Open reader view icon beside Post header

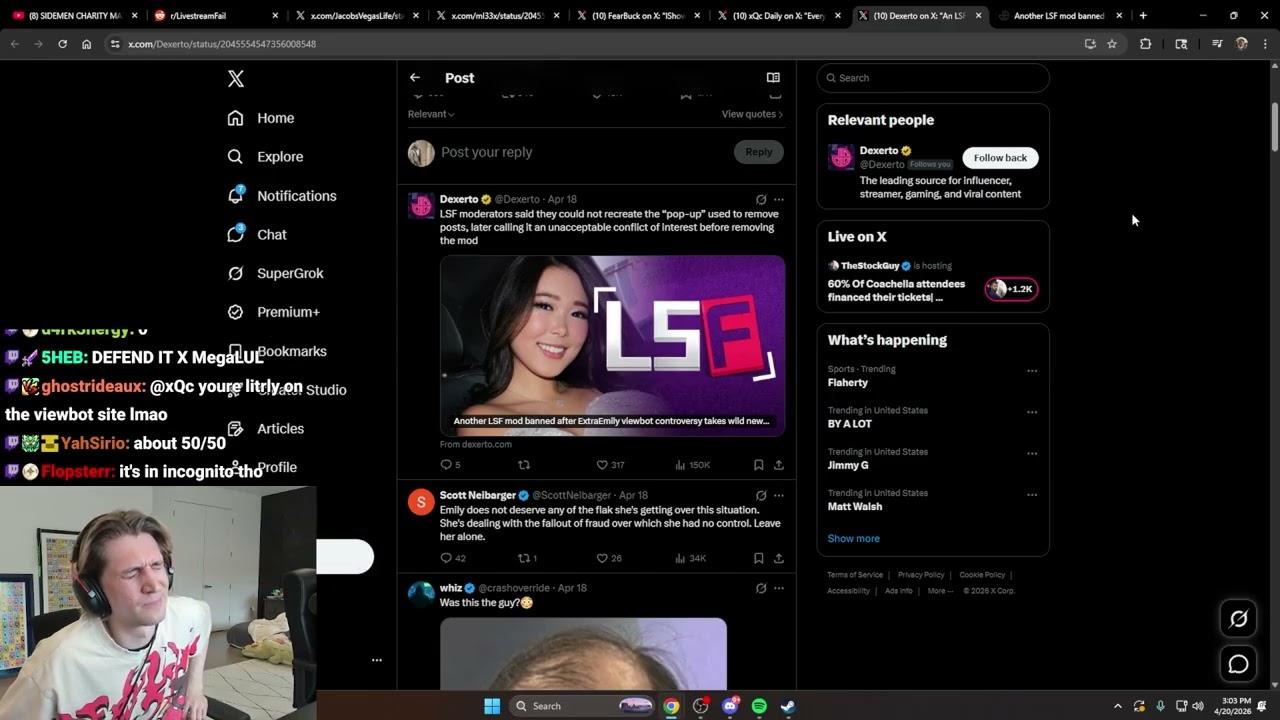[x=773, y=78]
